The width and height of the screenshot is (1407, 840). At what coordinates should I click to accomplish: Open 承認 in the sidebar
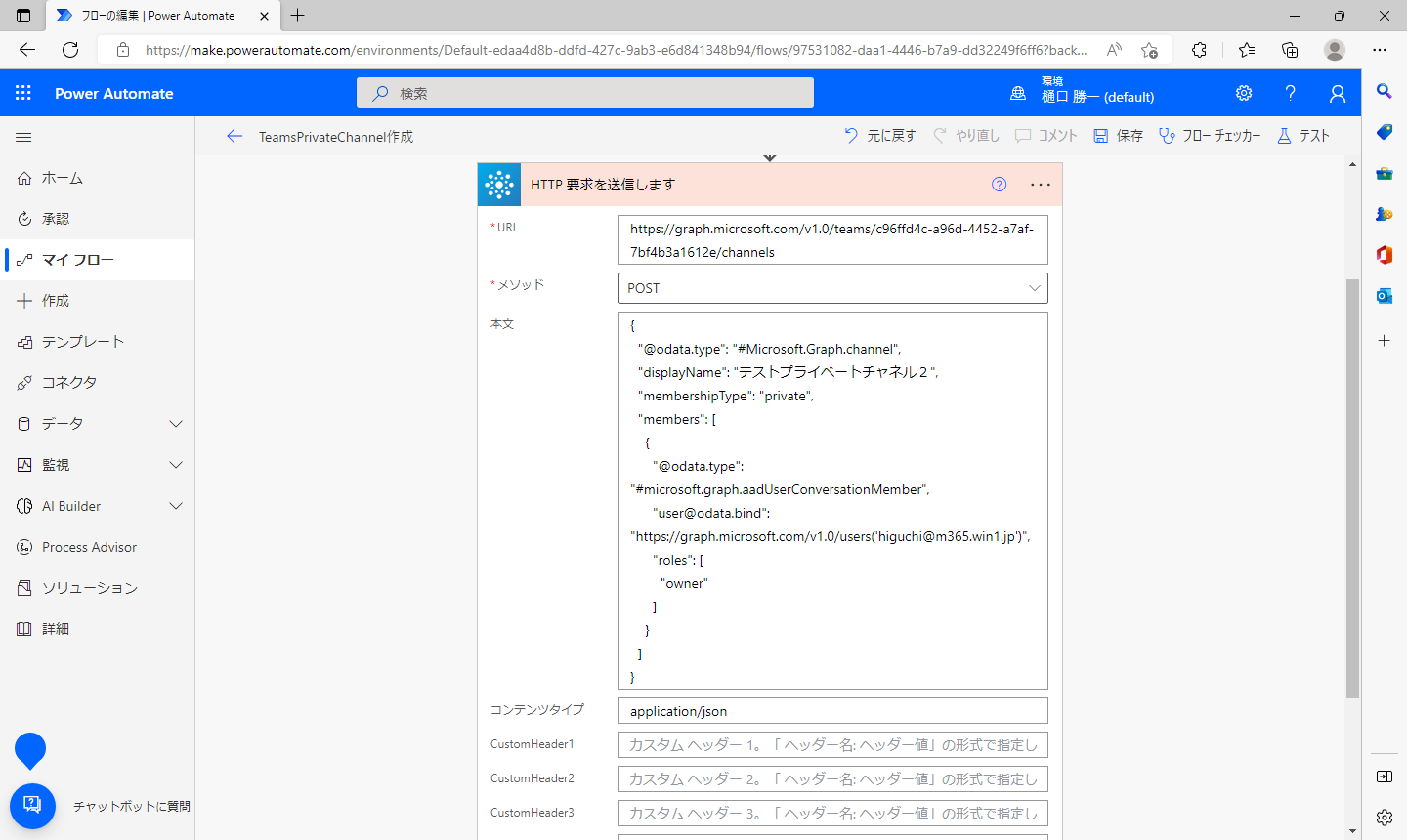click(x=98, y=219)
